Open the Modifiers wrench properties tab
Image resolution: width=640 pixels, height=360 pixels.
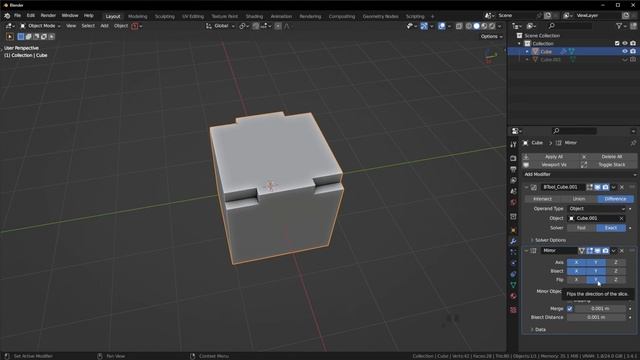point(513,241)
